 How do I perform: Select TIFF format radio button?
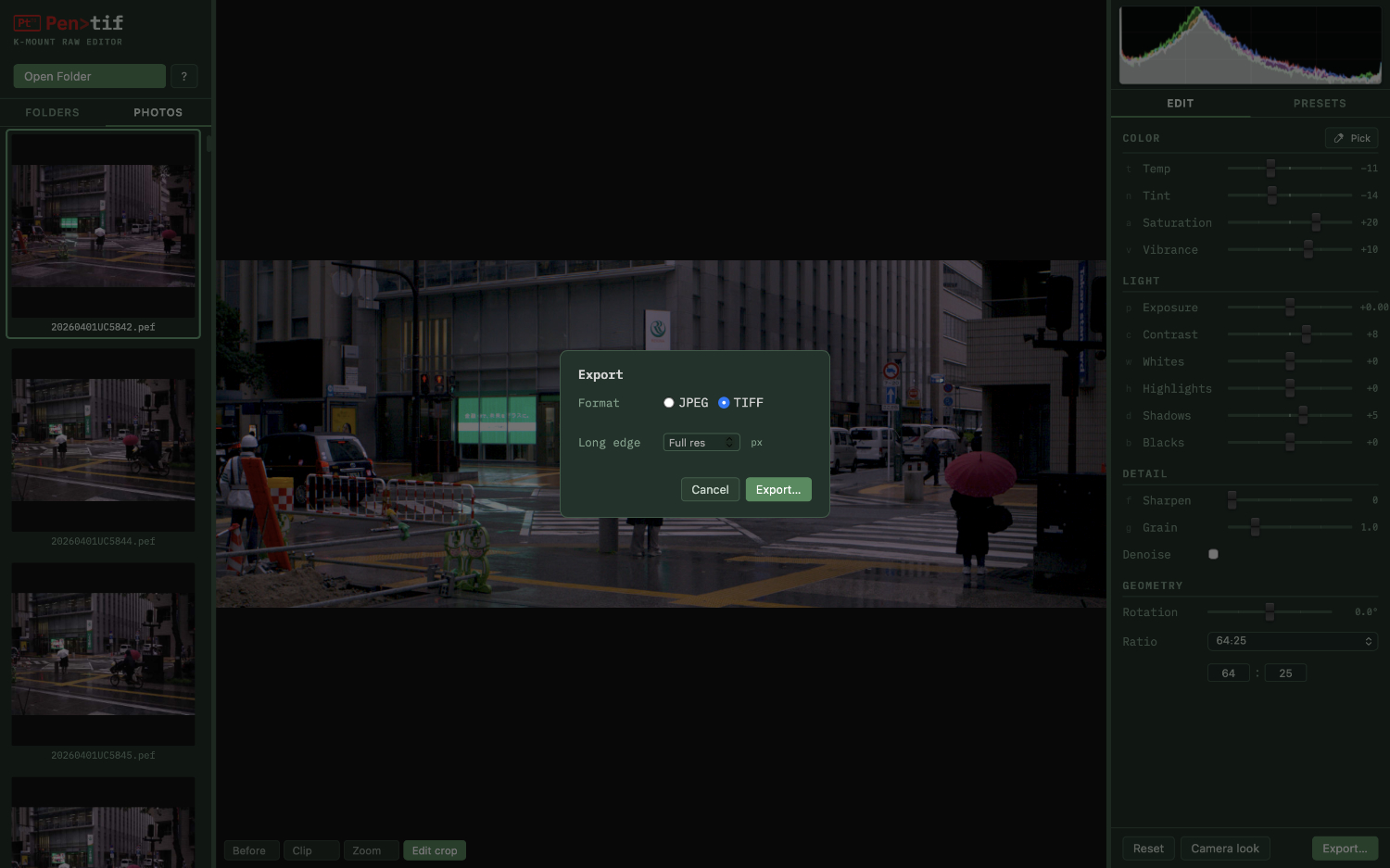point(724,403)
